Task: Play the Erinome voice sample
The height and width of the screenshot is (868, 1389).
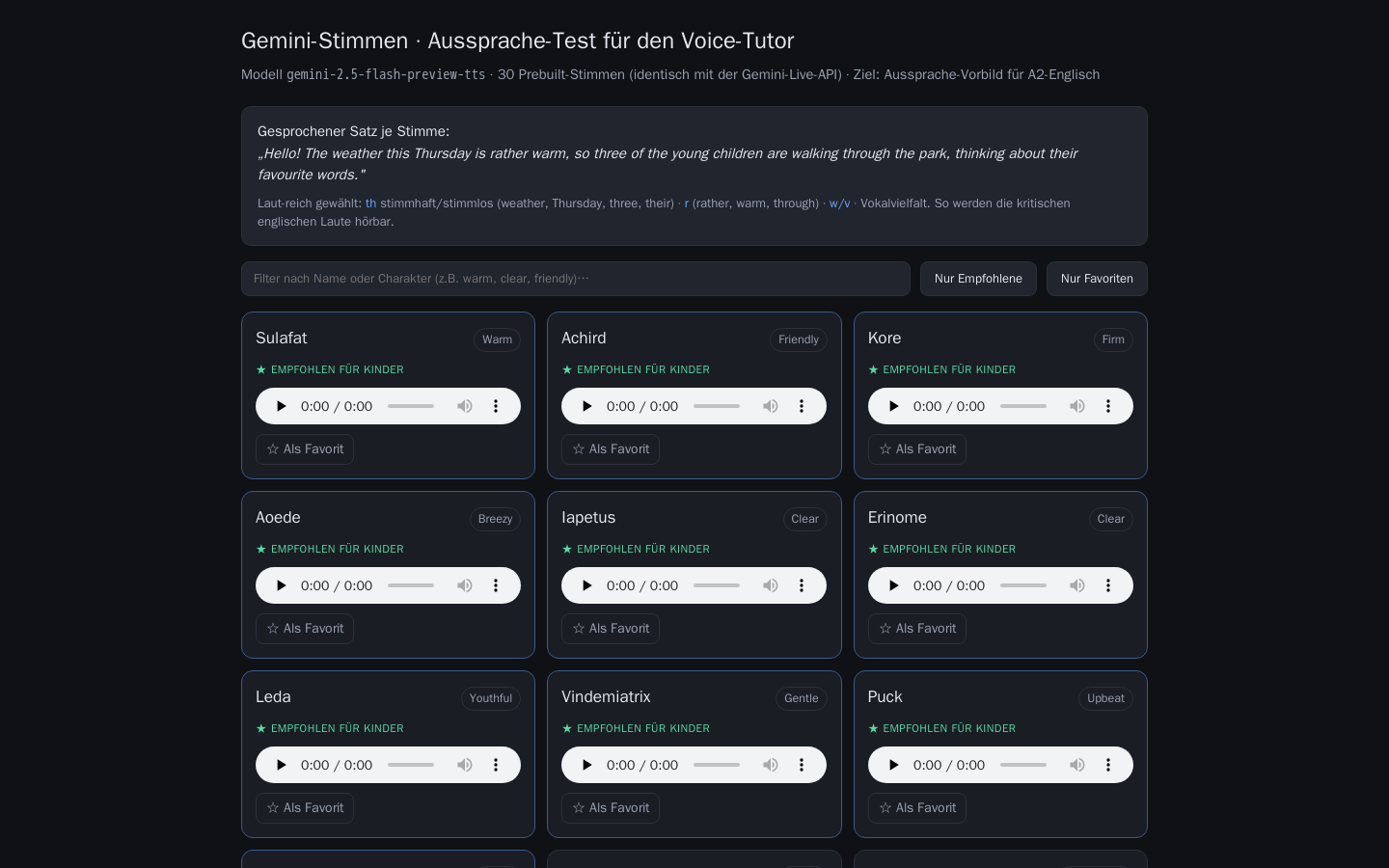Action: (x=893, y=585)
